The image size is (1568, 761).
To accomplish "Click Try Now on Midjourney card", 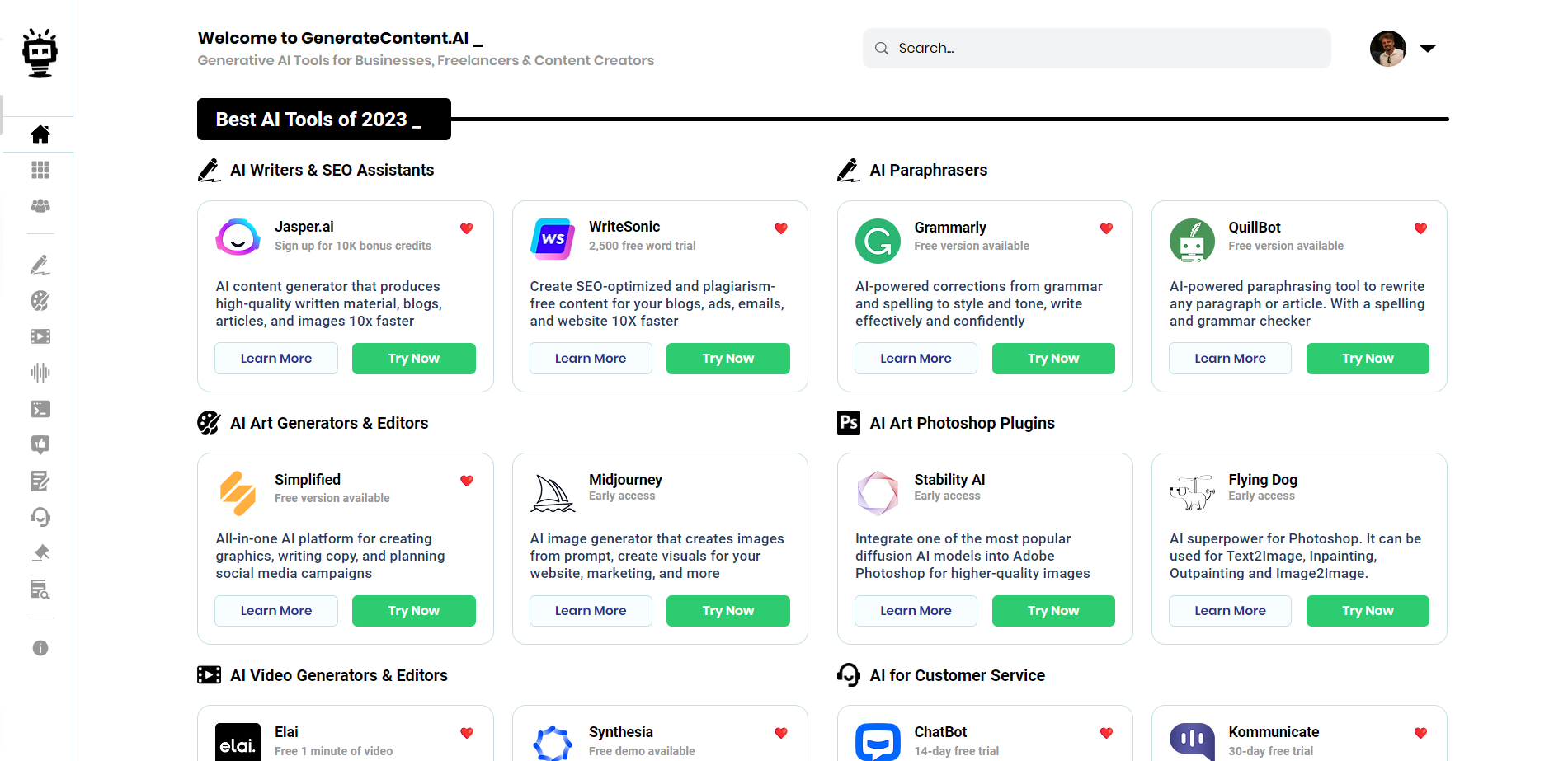I will (728, 611).
